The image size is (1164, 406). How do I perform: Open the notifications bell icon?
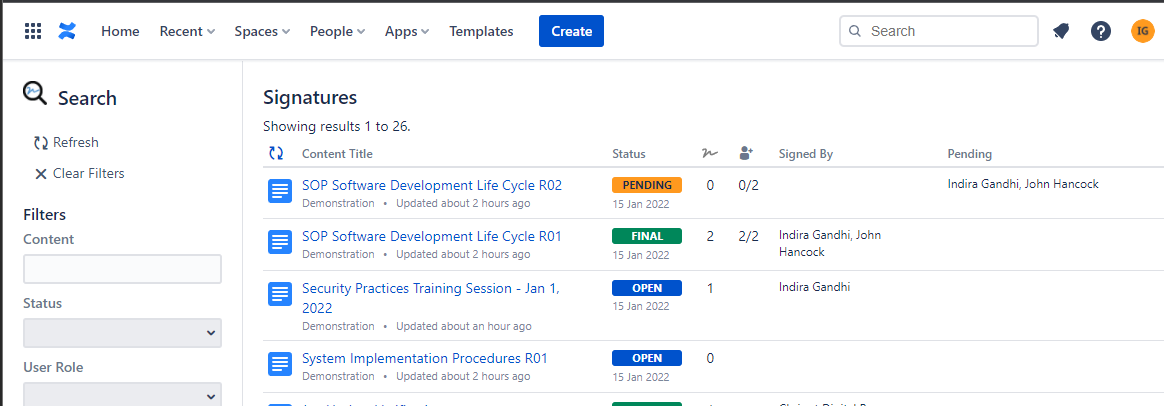pos(1061,31)
